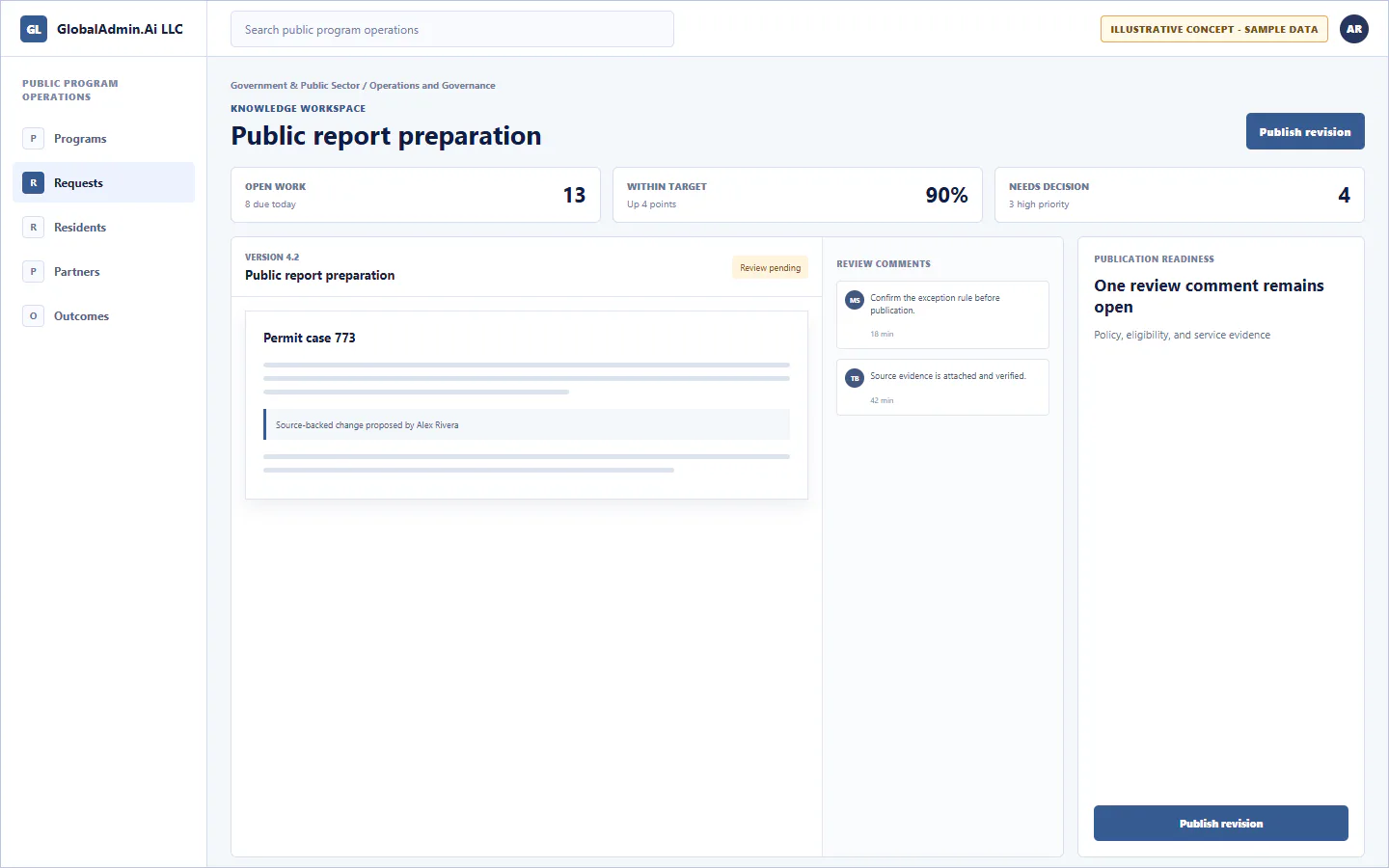Click the Requests R icon
Viewport: 1389px width, 868px height.
(x=33, y=182)
